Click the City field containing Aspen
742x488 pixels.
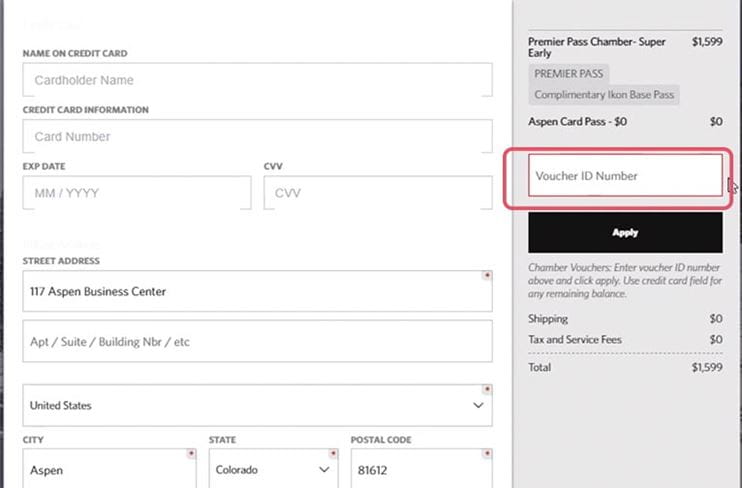(110, 468)
